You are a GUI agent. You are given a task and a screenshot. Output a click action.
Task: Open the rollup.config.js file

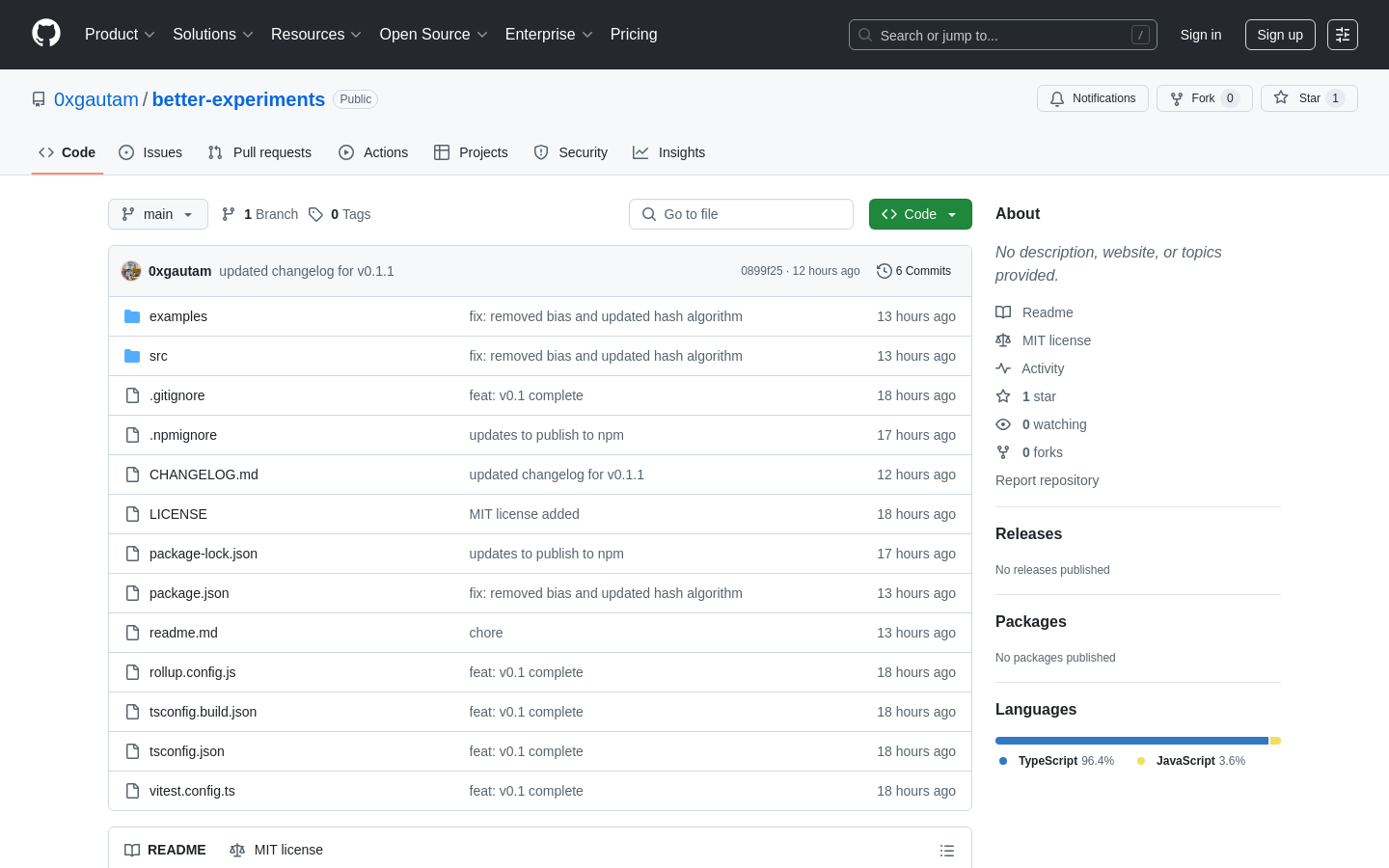[192, 672]
